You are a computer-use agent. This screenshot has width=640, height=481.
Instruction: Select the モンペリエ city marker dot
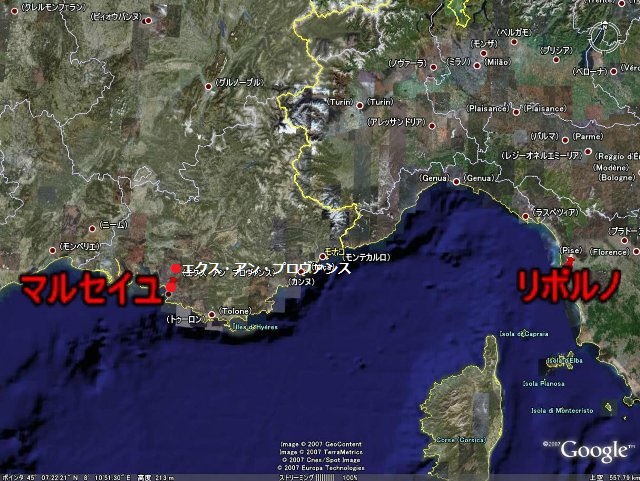(x=51, y=250)
